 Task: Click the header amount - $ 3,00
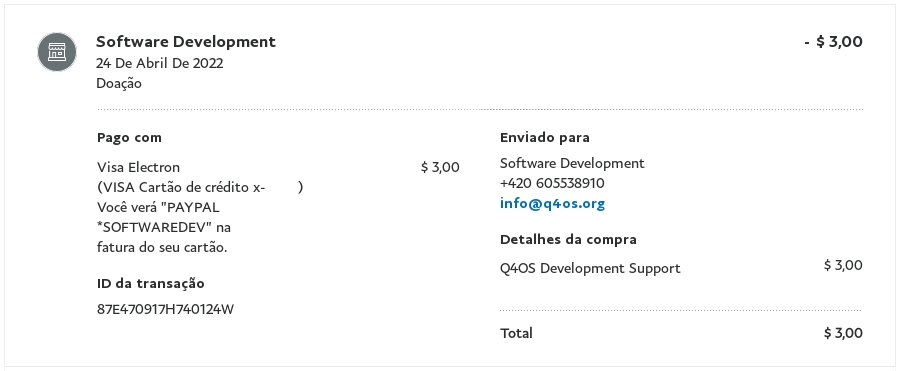point(834,42)
